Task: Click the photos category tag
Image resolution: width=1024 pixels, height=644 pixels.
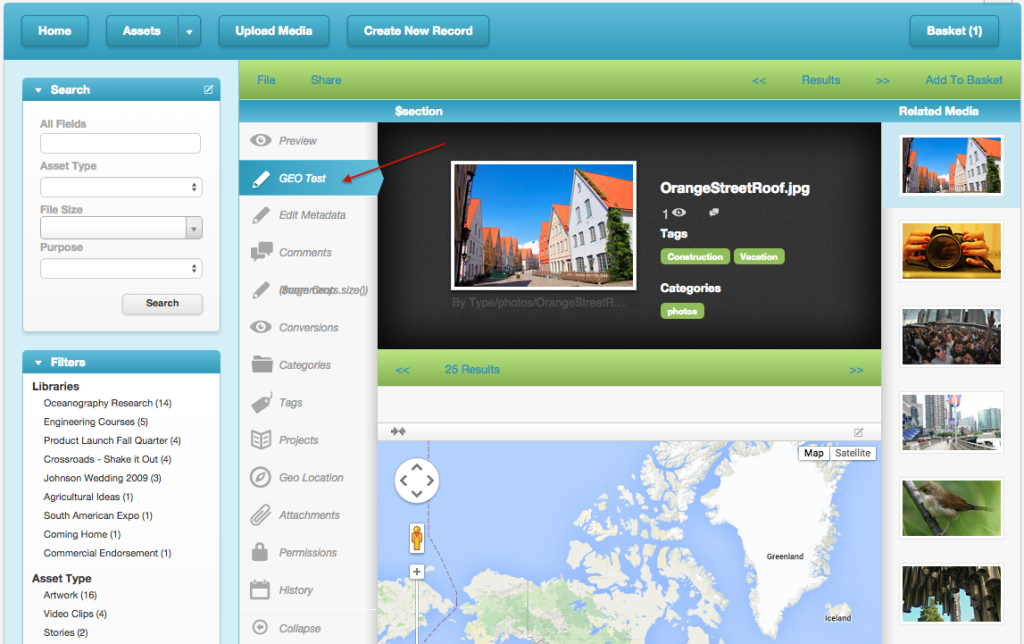Action: (682, 312)
